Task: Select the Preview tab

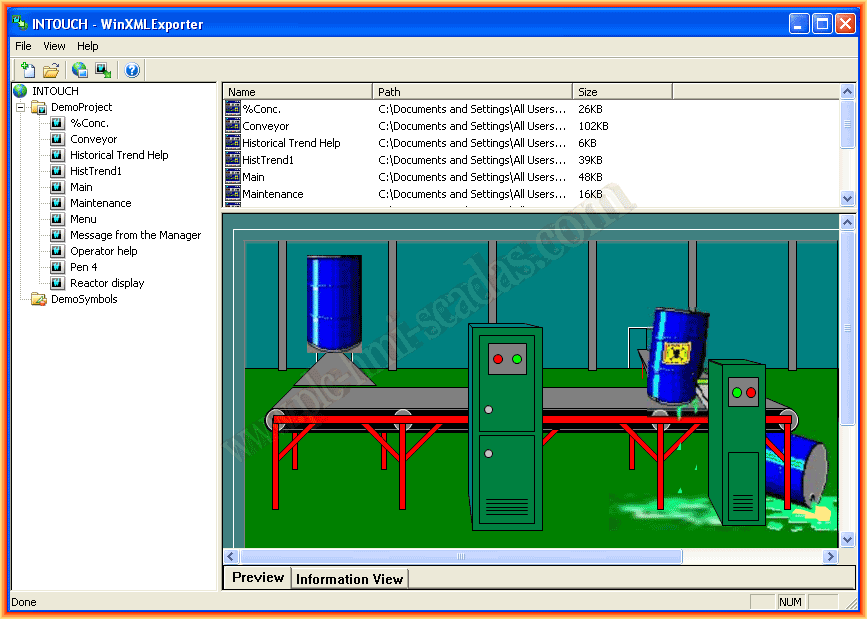Action: (258, 578)
